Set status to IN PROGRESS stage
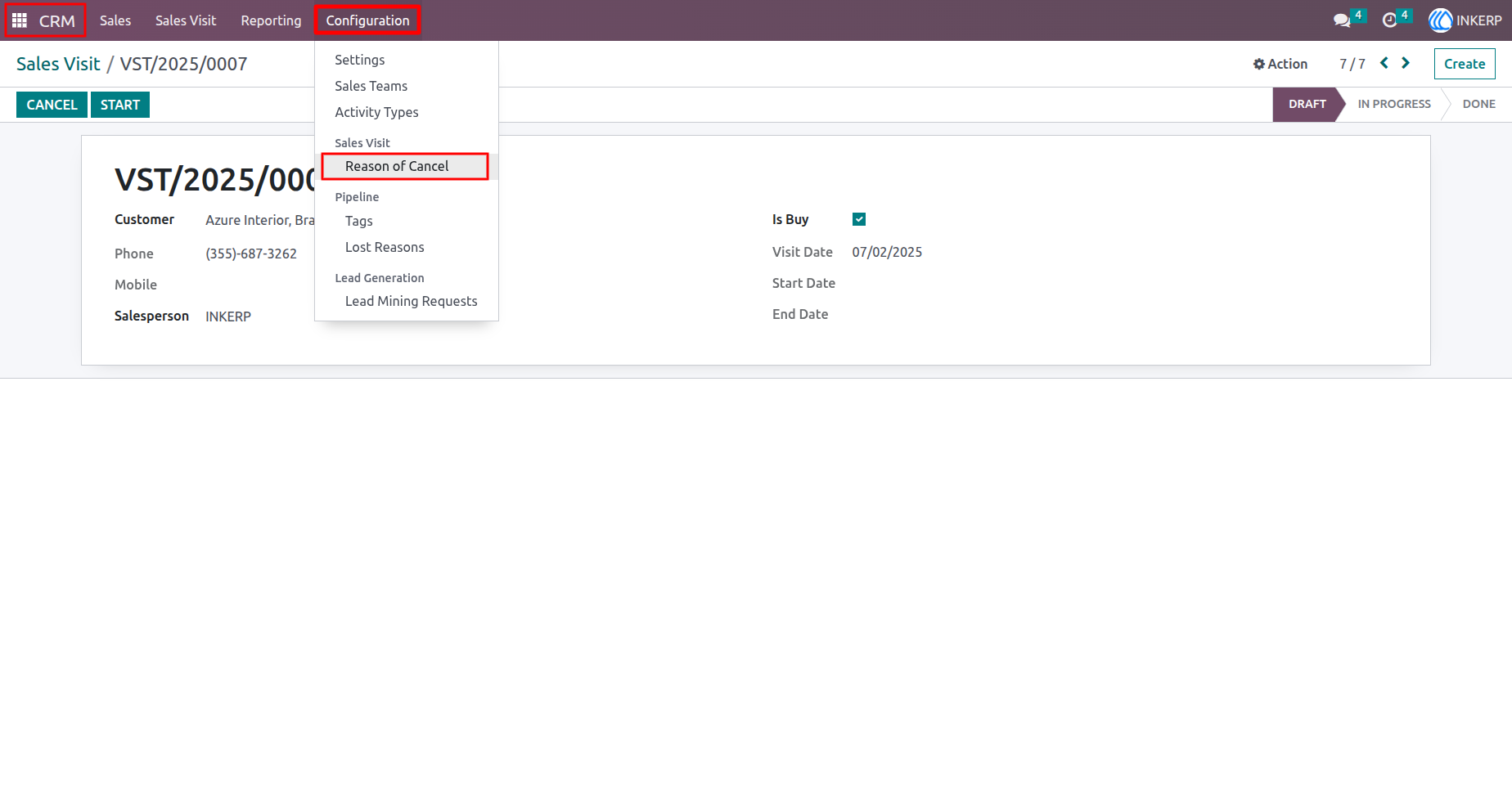The height and width of the screenshot is (790, 1512). coord(1394,104)
